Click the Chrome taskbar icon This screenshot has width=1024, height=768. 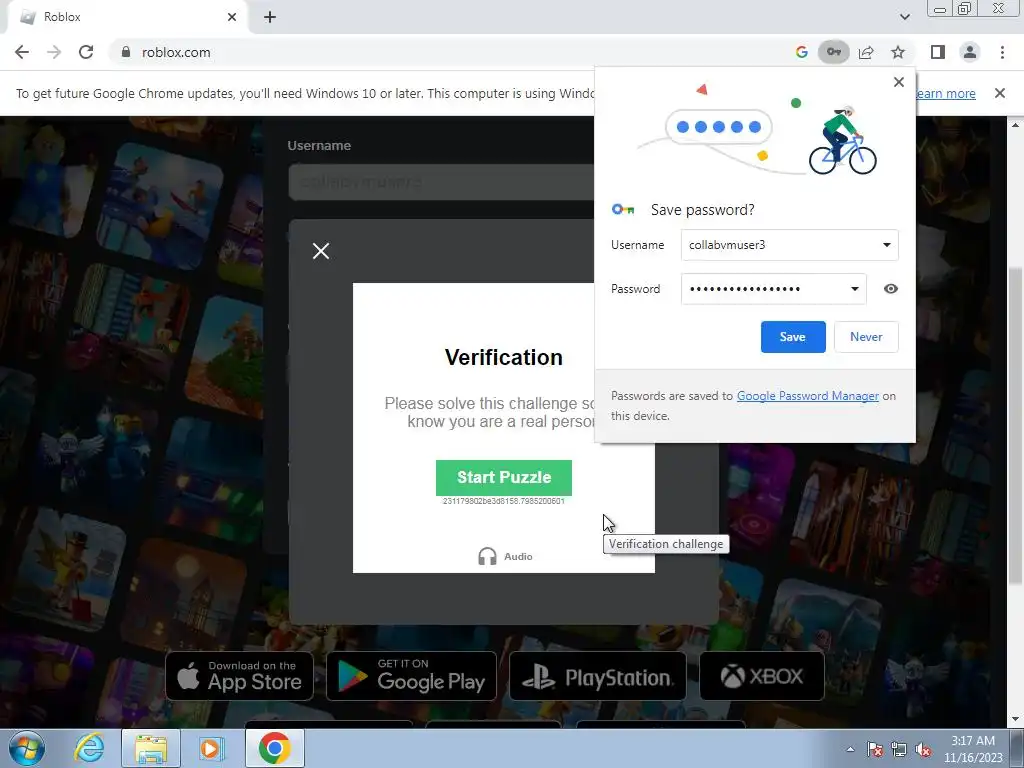pyautogui.click(x=274, y=748)
